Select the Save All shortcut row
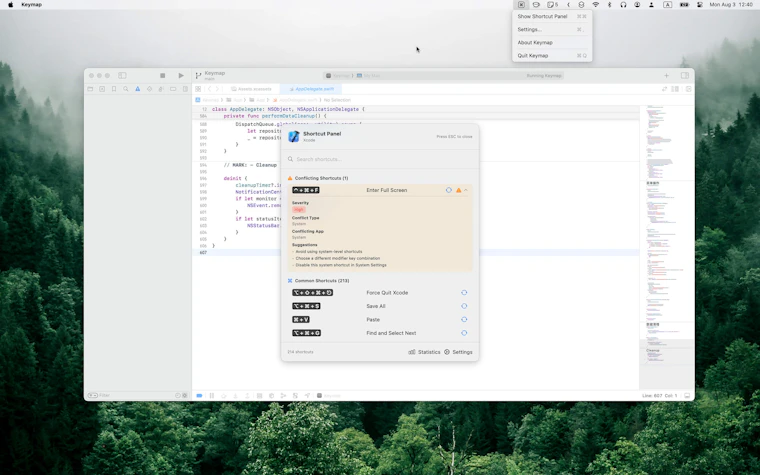This screenshot has width=760, height=475. click(x=380, y=306)
